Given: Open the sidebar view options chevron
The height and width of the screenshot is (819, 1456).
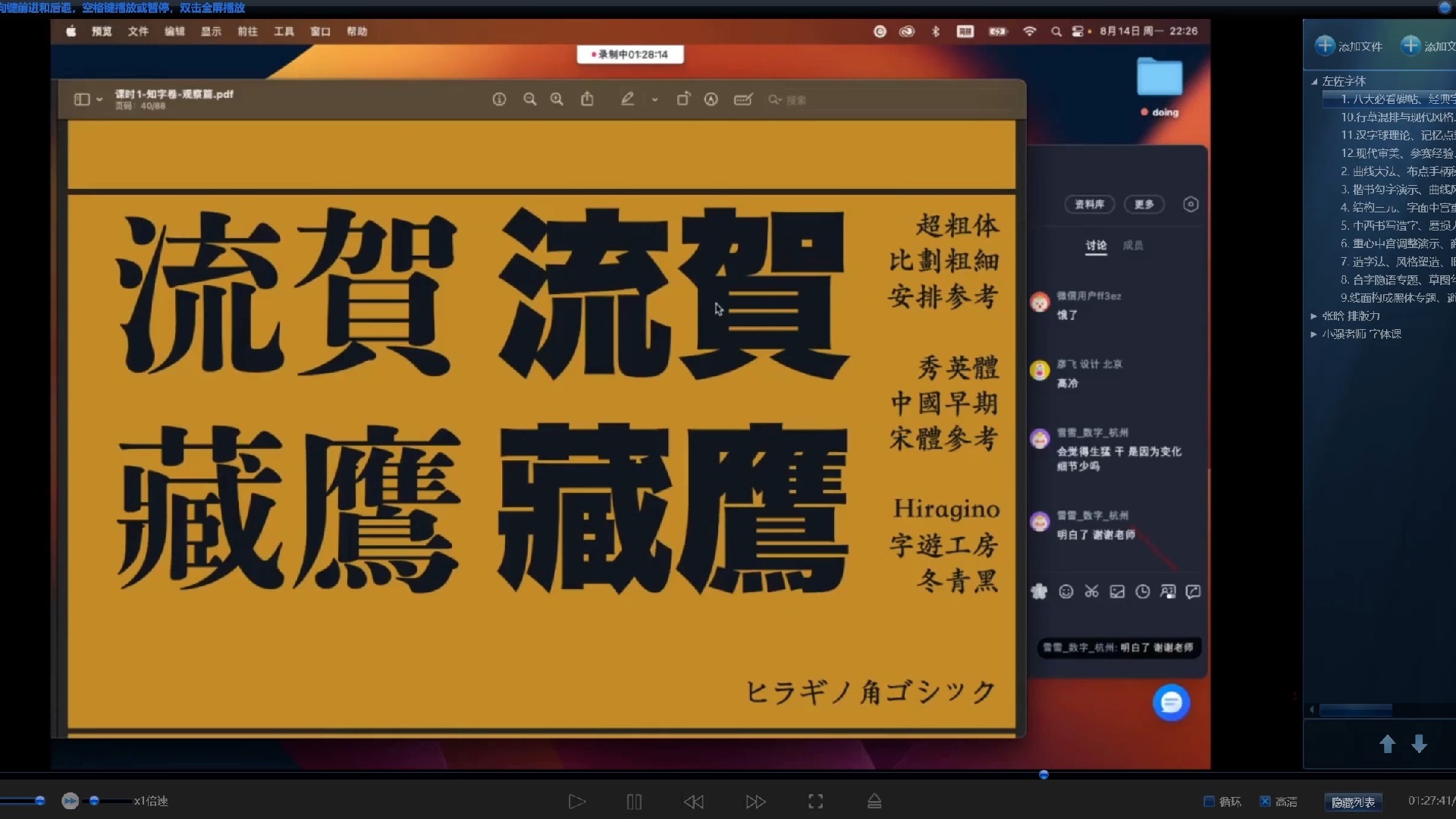Looking at the screenshot, I should [99, 99].
